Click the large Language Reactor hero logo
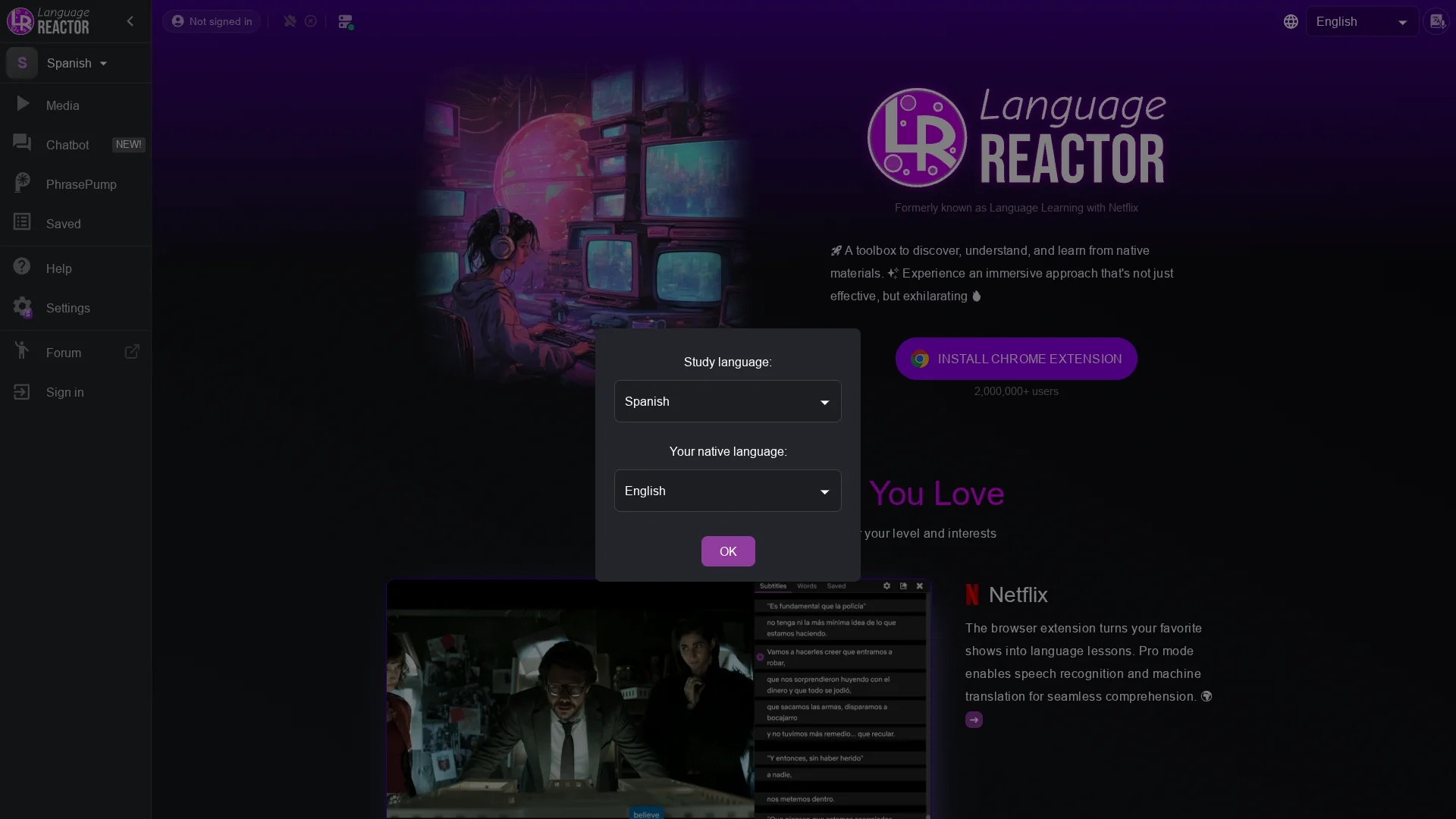This screenshot has width=1456, height=819. [x=1016, y=137]
